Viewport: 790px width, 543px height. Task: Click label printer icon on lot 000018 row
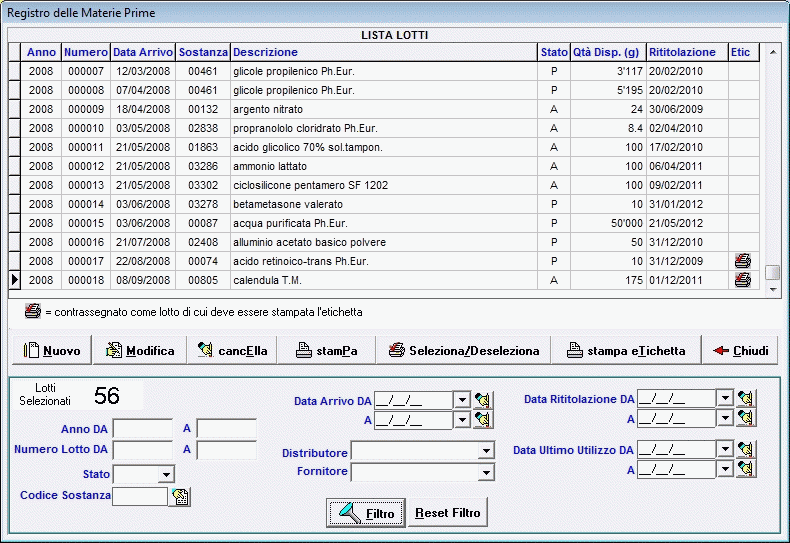pyautogui.click(x=743, y=280)
